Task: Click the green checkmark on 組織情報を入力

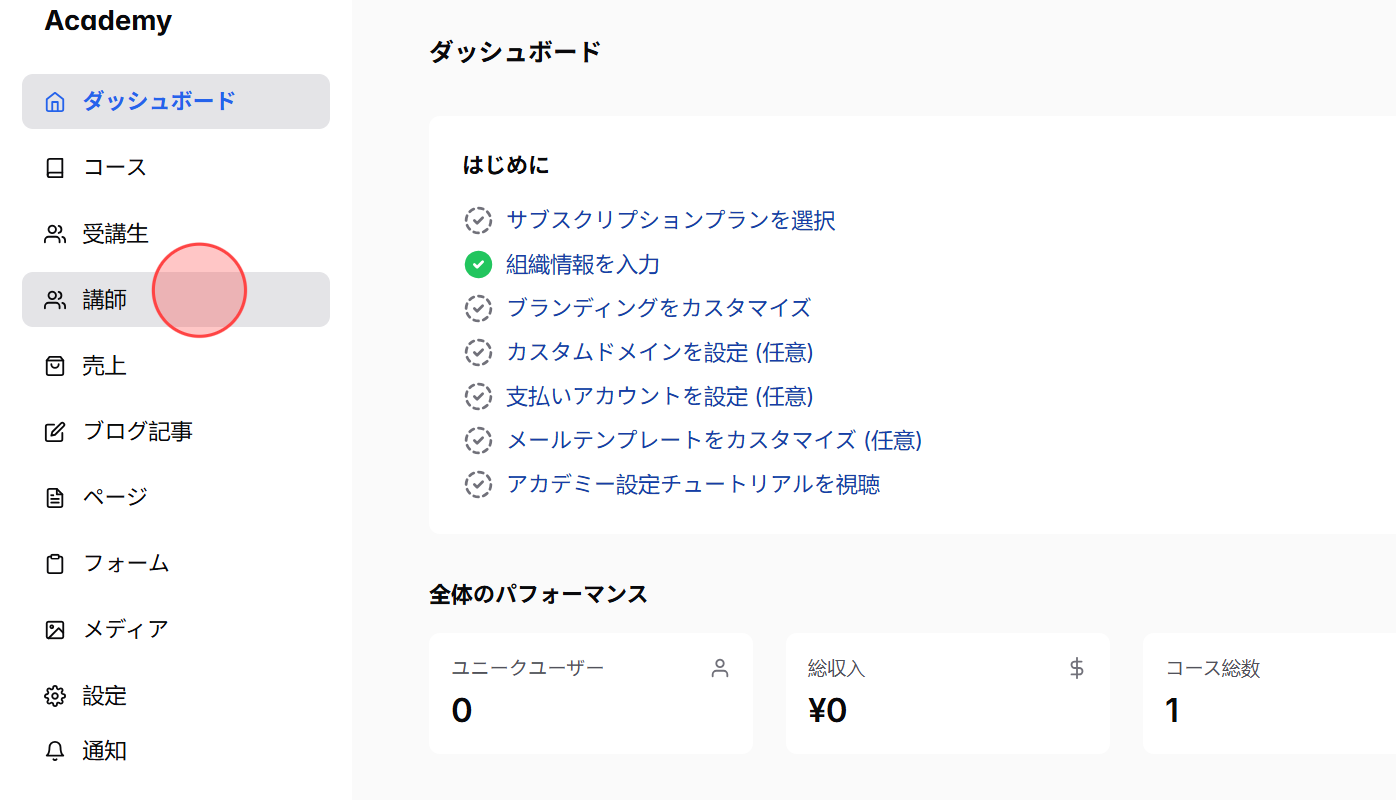Action: click(x=478, y=264)
